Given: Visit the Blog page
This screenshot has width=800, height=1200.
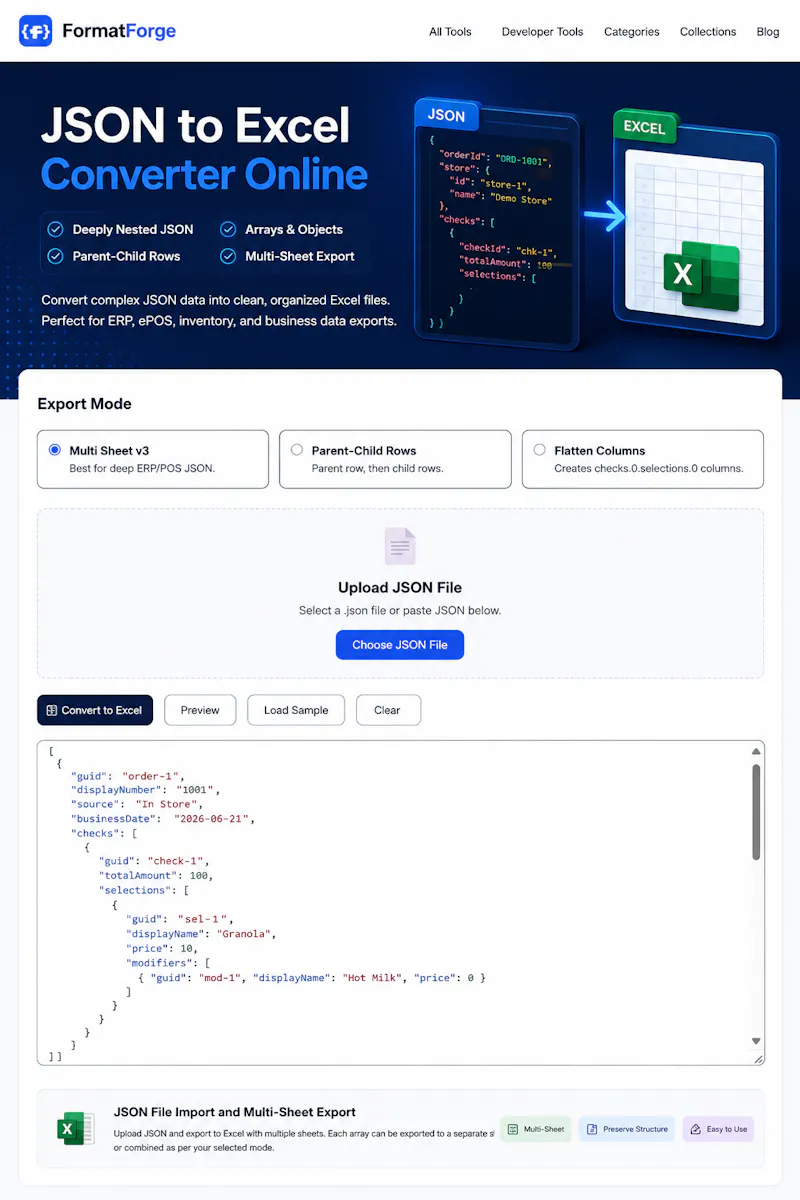Looking at the screenshot, I should pos(768,32).
